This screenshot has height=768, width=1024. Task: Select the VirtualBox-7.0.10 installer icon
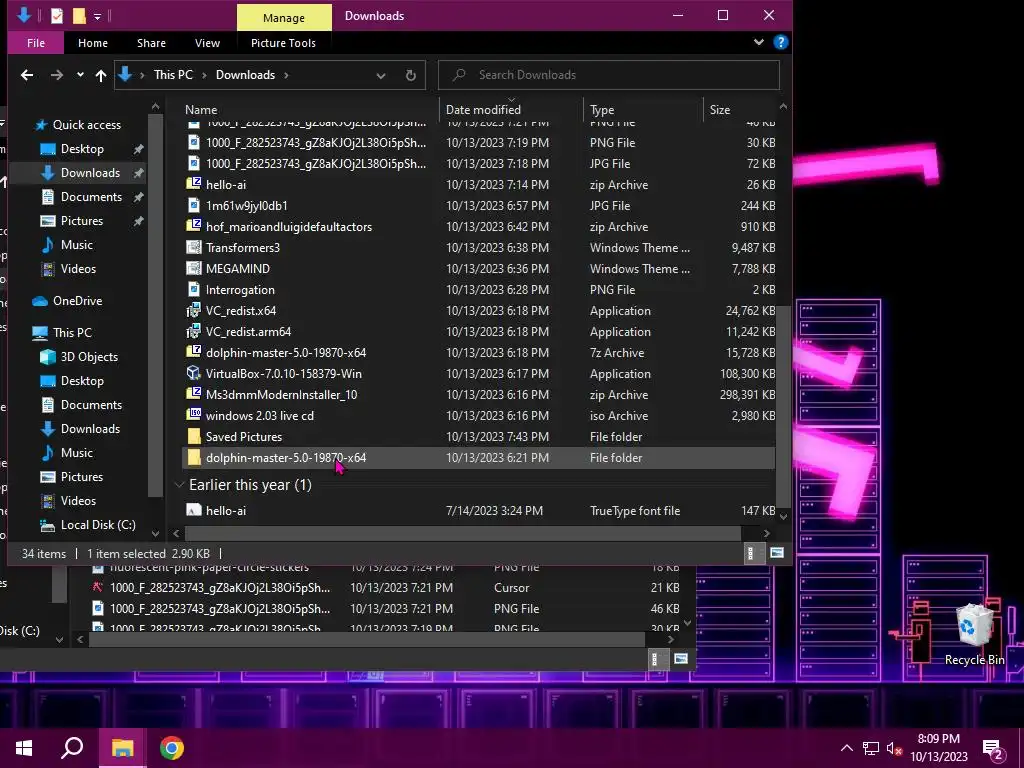coord(193,373)
